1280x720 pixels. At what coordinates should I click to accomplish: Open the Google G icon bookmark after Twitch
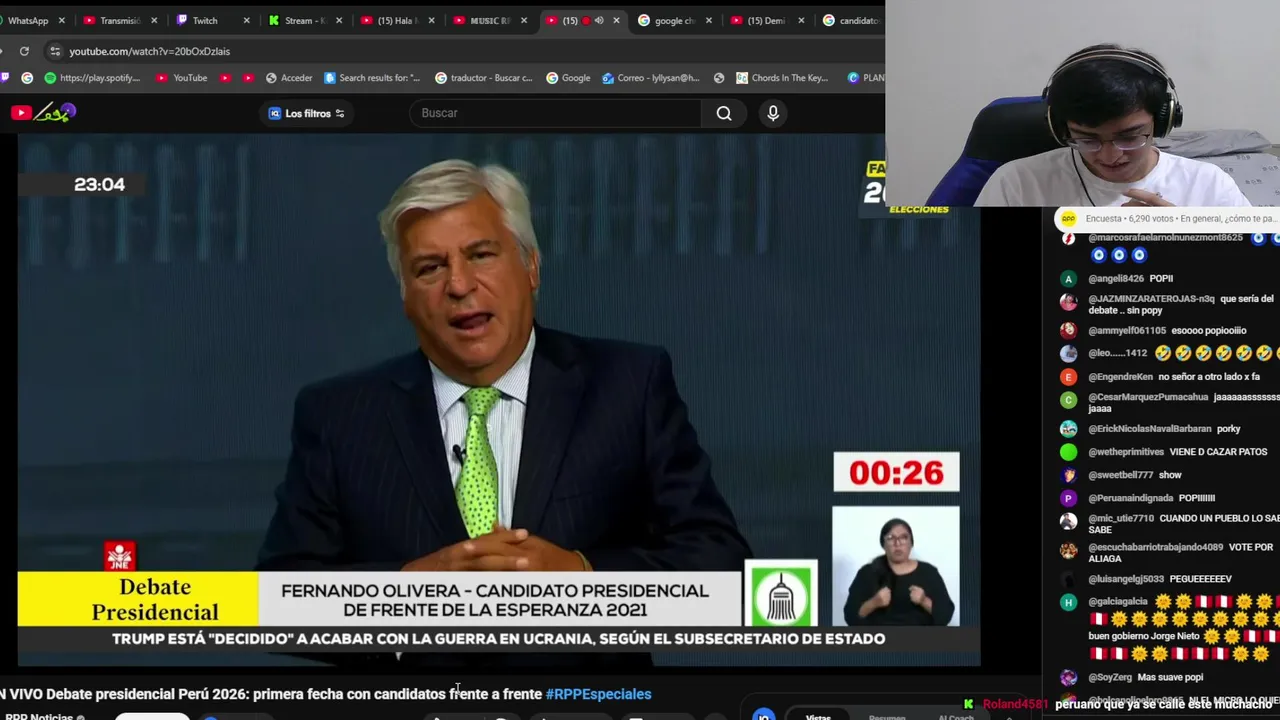(27, 78)
